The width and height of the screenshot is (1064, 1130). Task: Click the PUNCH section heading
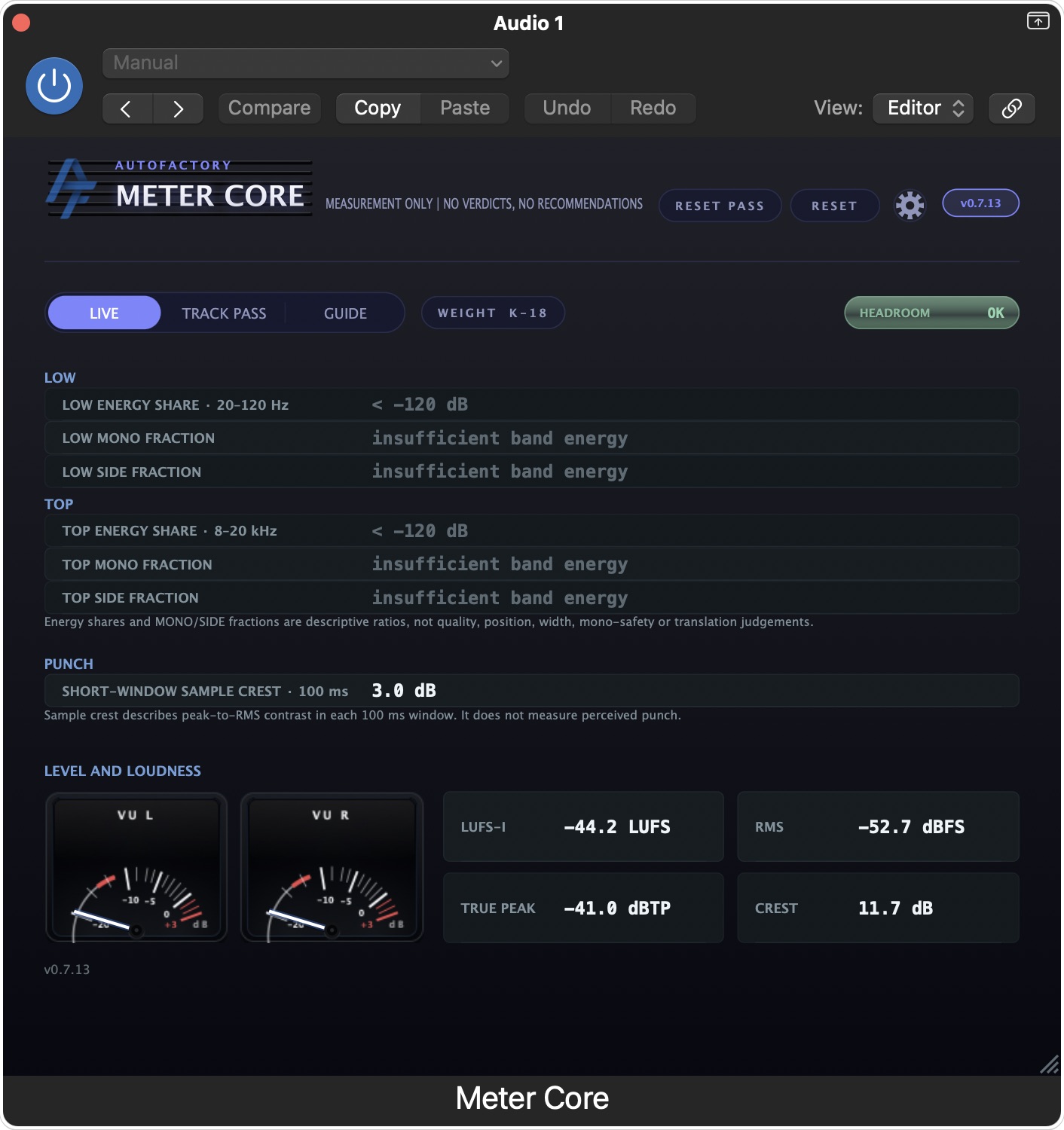tap(69, 664)
